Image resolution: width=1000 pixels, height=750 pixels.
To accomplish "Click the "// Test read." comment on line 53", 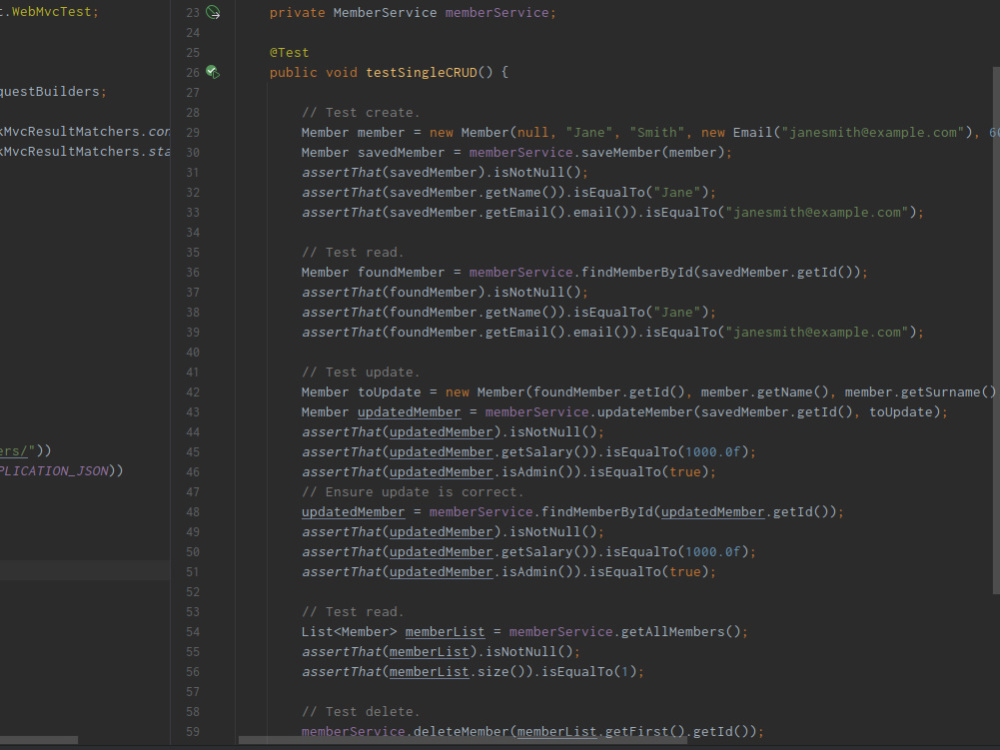I will coord(353,612).
